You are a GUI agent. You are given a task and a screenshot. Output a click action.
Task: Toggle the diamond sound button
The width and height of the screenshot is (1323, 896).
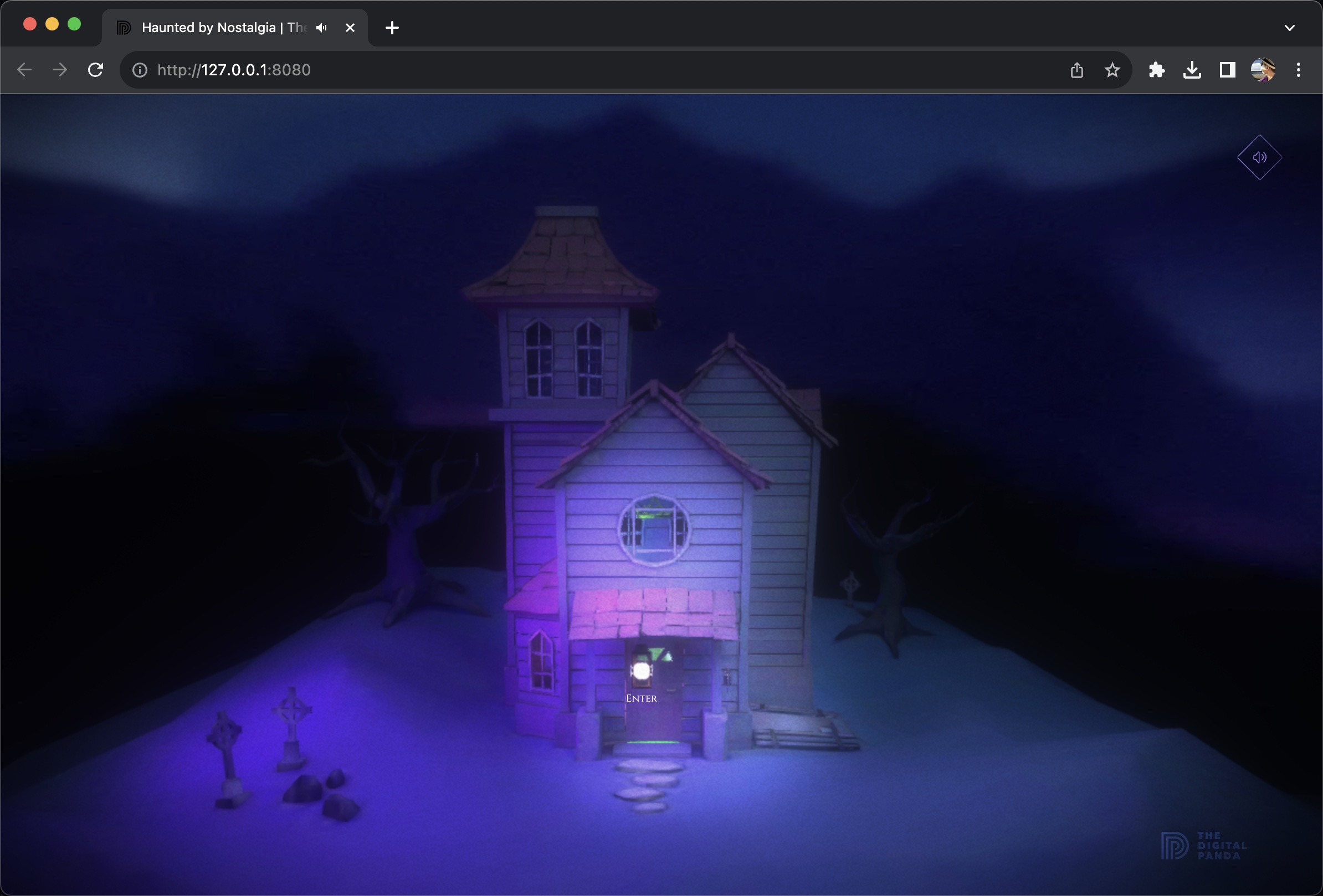tap(1259, 157)
